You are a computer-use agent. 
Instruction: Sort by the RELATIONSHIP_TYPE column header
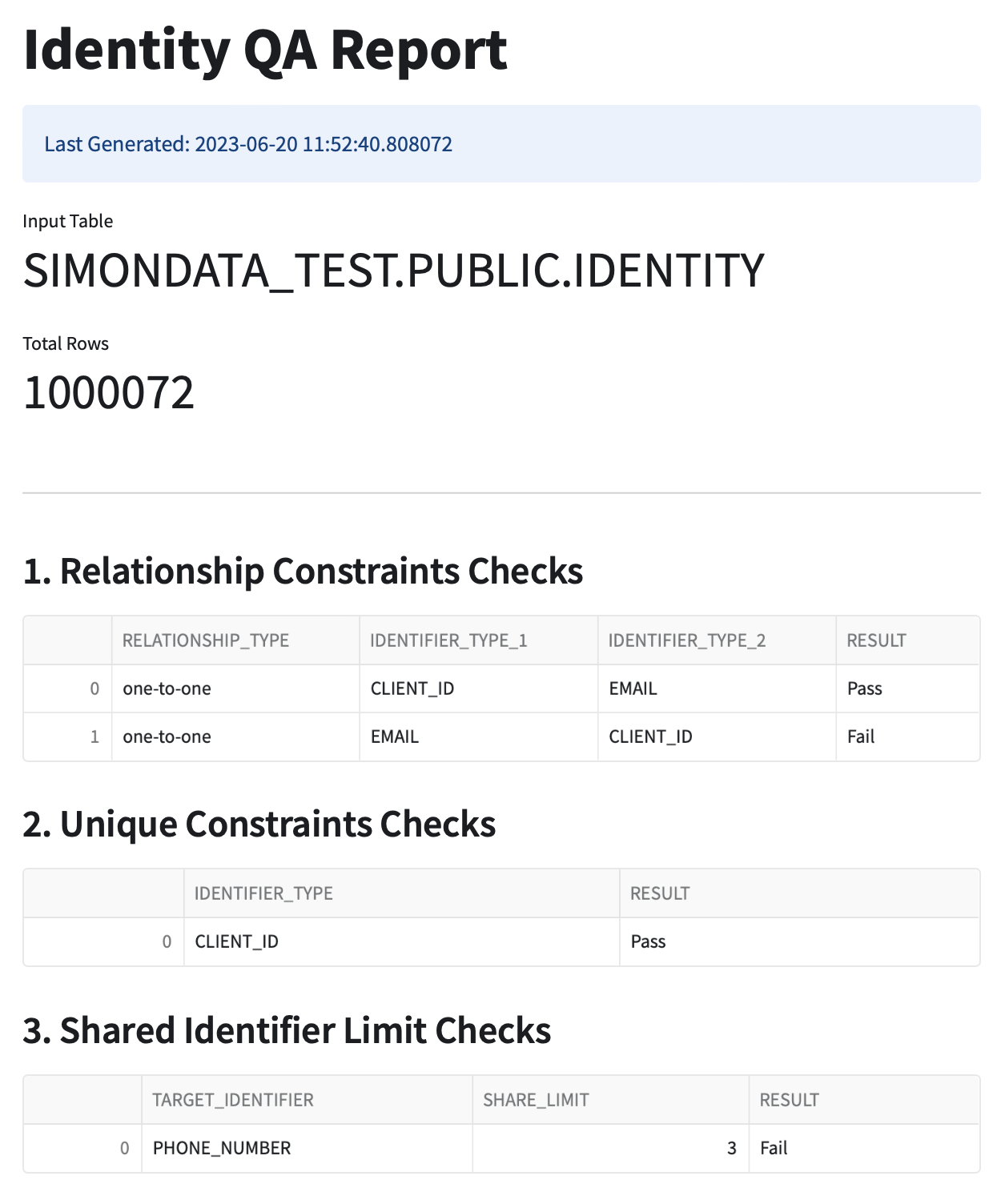coord(206,640)
